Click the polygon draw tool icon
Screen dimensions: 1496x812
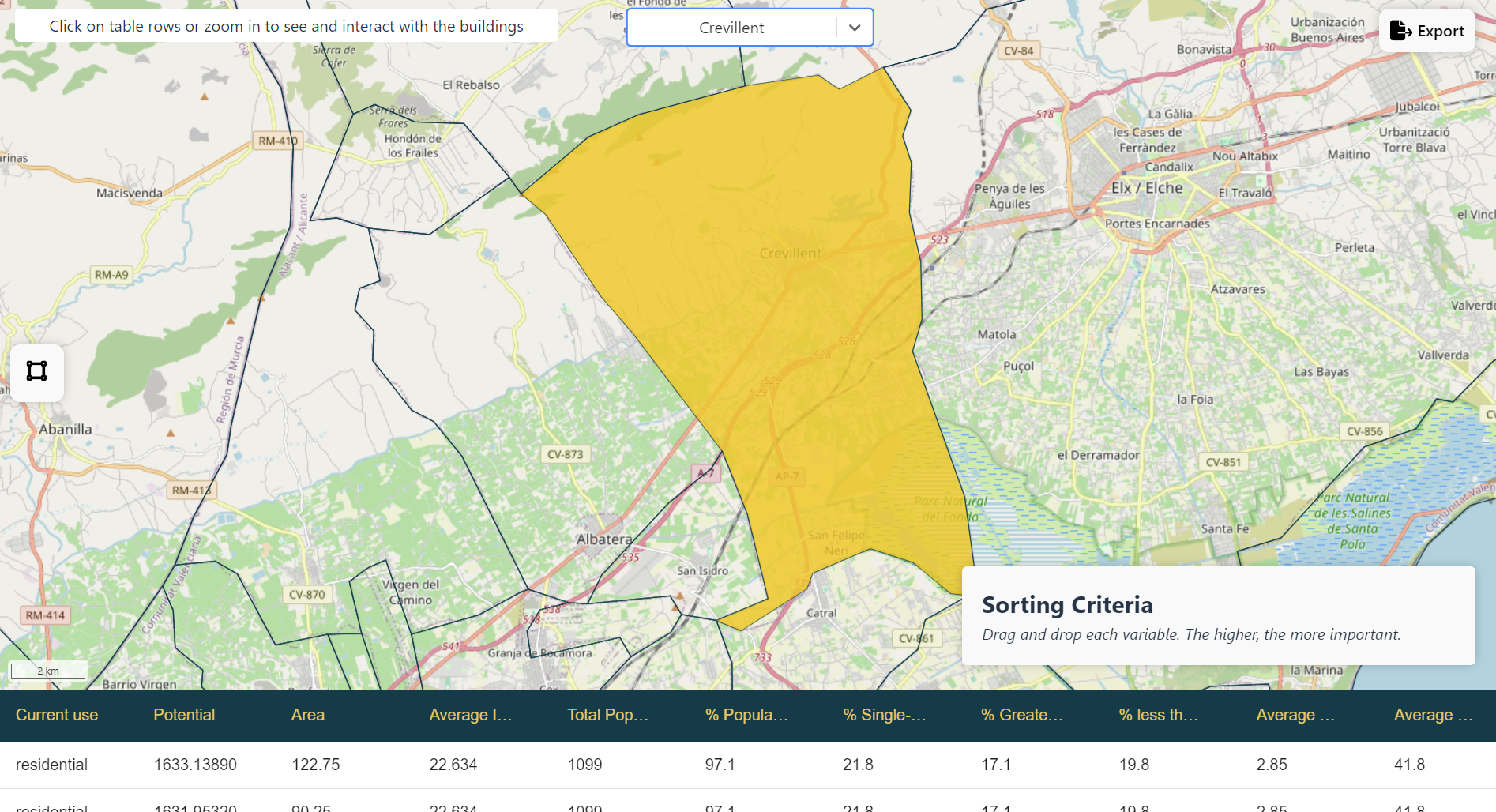pos(37,371)
